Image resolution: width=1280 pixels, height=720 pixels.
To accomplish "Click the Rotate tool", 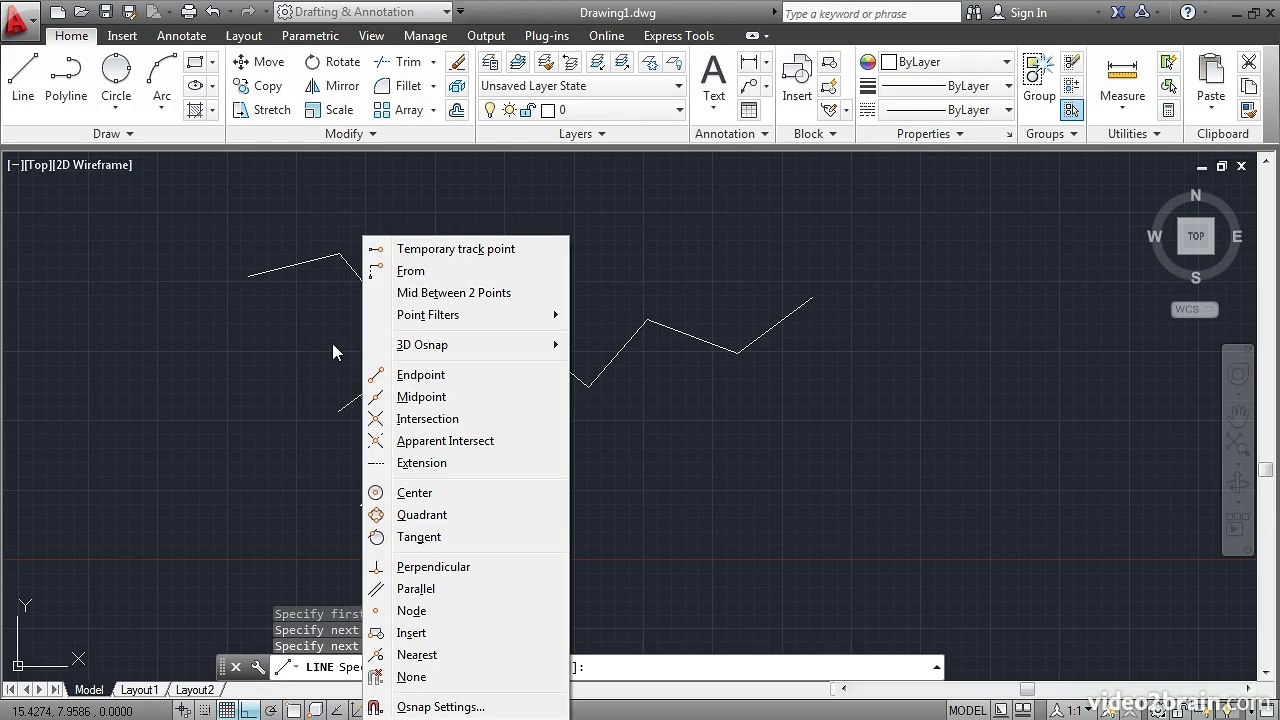I will (333, 62).
